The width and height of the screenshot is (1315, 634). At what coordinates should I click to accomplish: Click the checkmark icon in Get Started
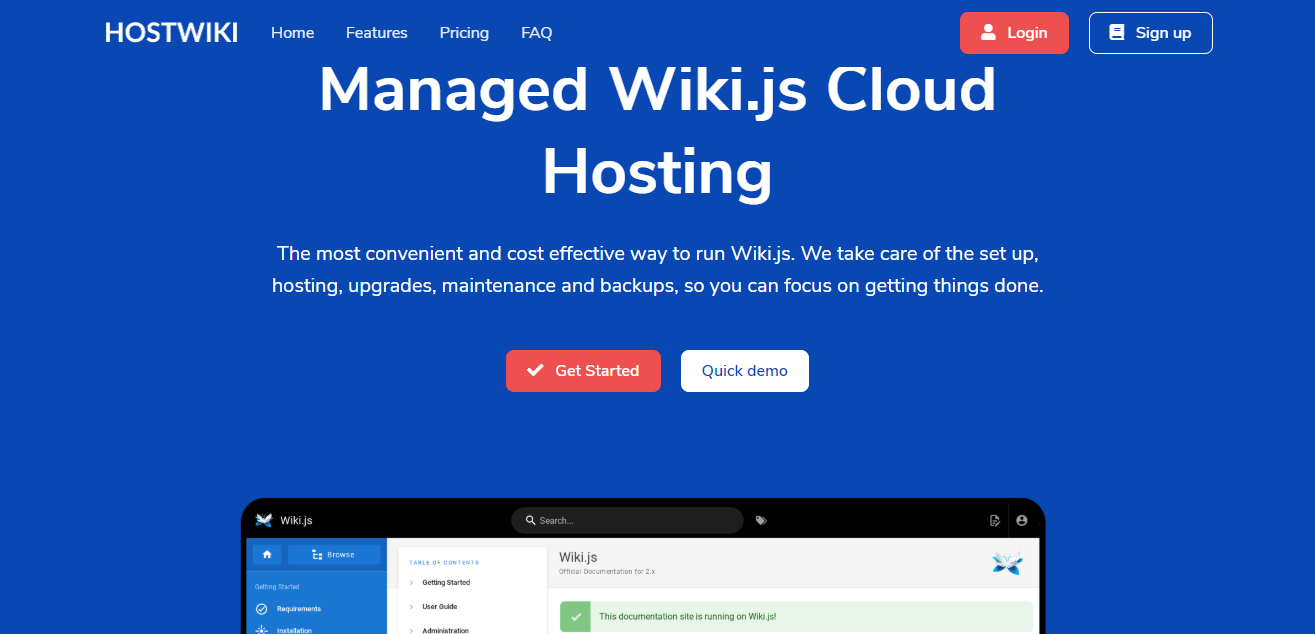[x=535, y=371]
